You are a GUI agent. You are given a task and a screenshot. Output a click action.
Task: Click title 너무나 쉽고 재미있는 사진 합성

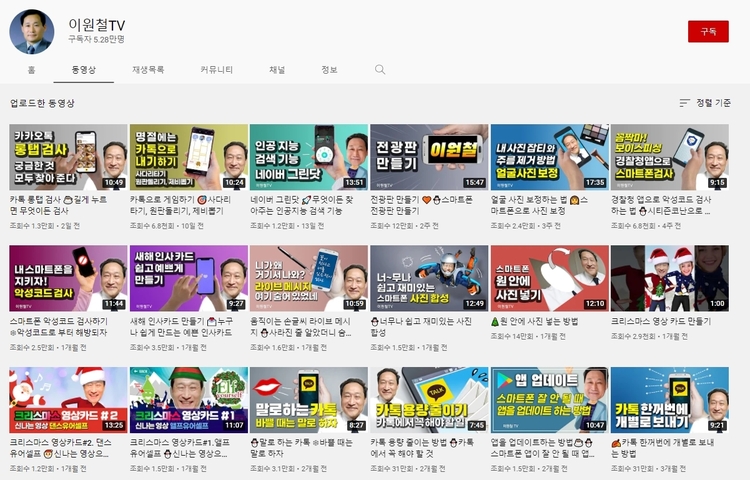[x=421, y=327]
